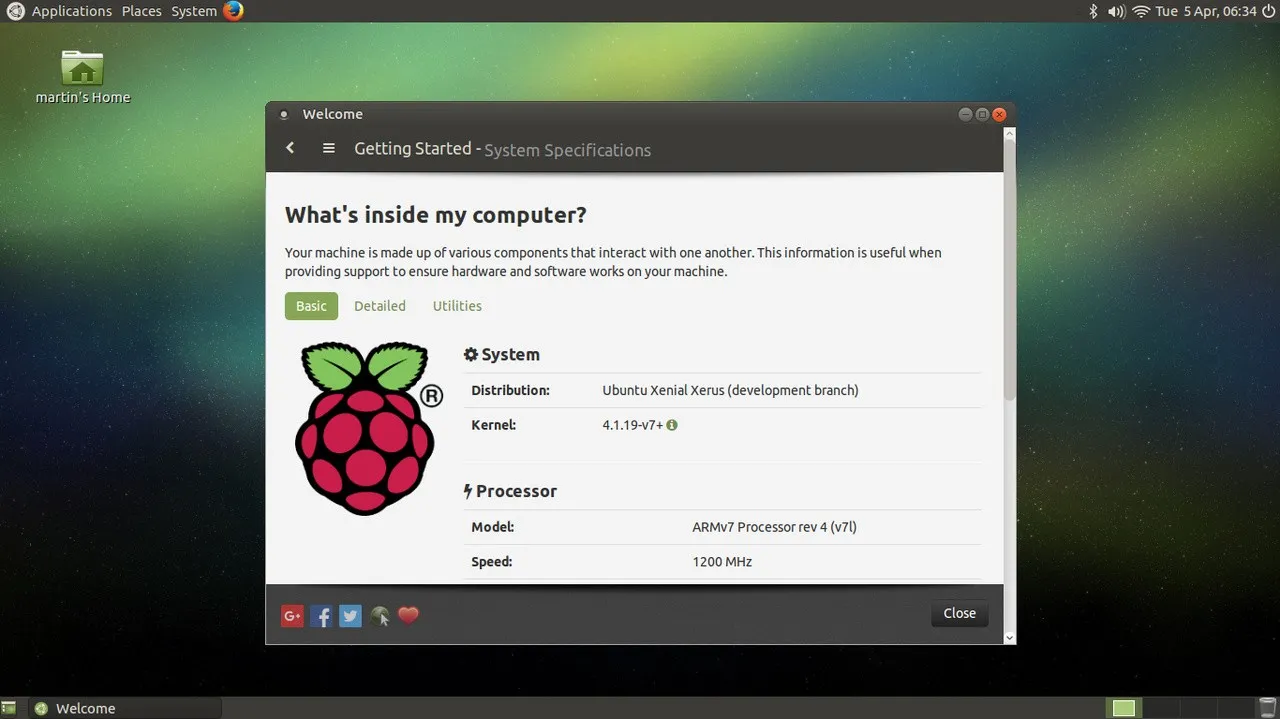
Task: Open the Twitter icon at the bottom
Action: pos(350,615)
